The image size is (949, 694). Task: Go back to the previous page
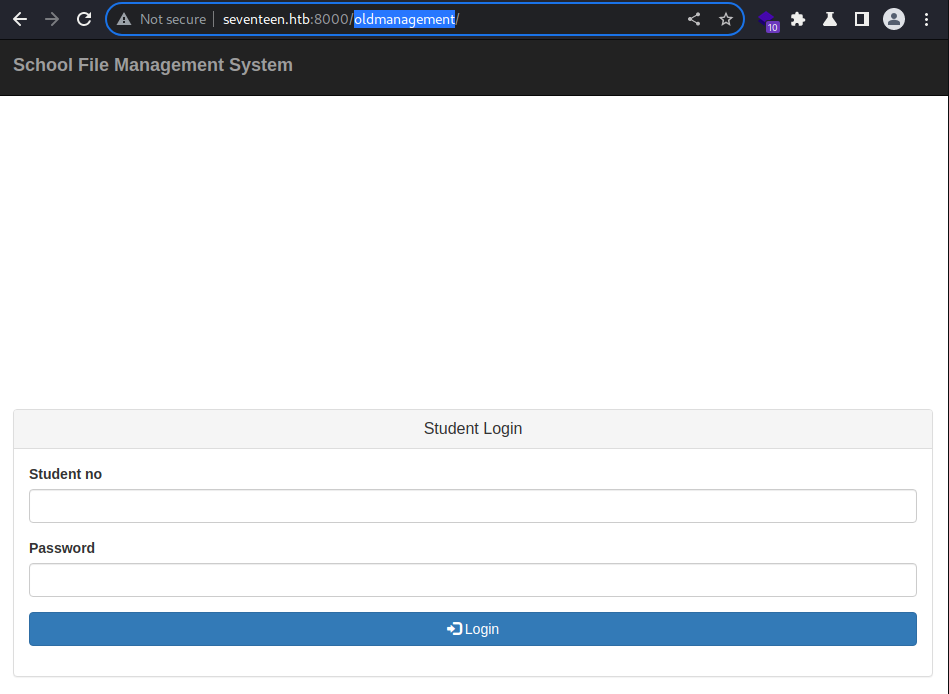point(20,19)
